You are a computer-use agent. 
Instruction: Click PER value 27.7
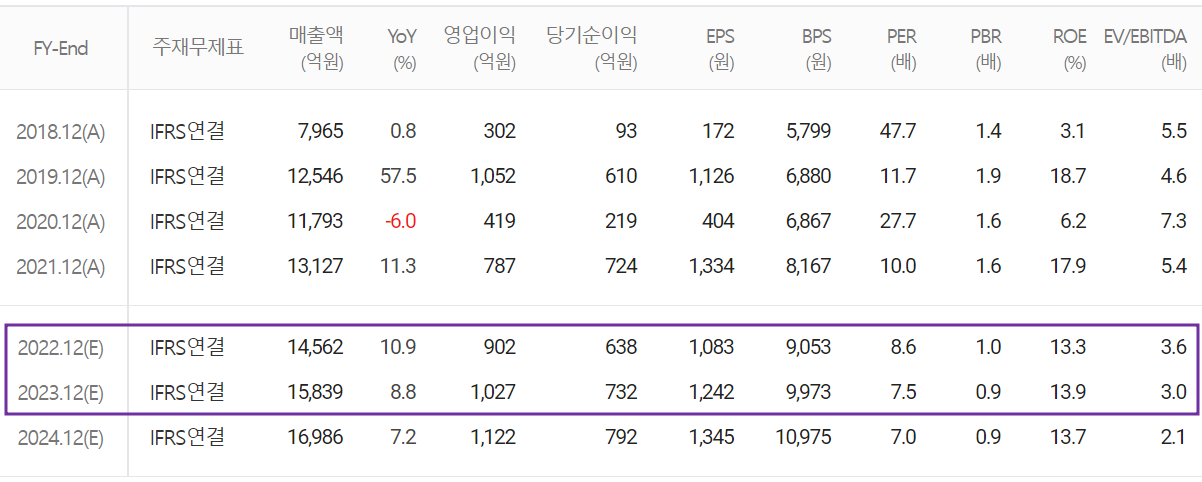pyautogui.click(x=898, y=221)
